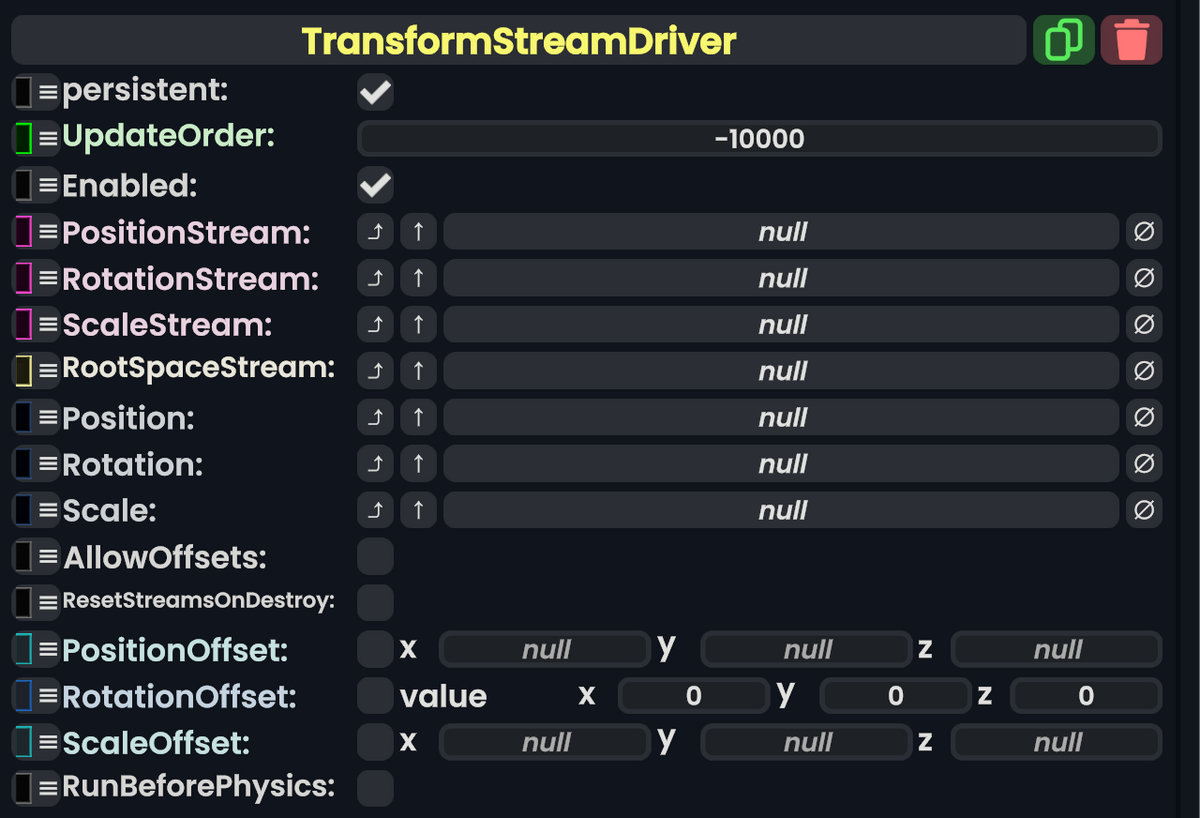The image size is (1200, 818).
Task: Check ResetStreamsOnDestroy
Action: 375,601
